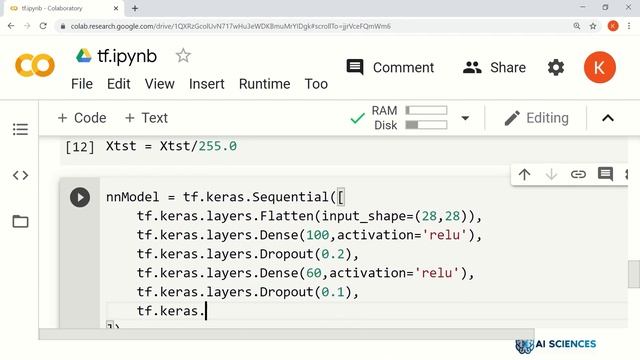
Task: Open the Tools menu
Action: 316,84
